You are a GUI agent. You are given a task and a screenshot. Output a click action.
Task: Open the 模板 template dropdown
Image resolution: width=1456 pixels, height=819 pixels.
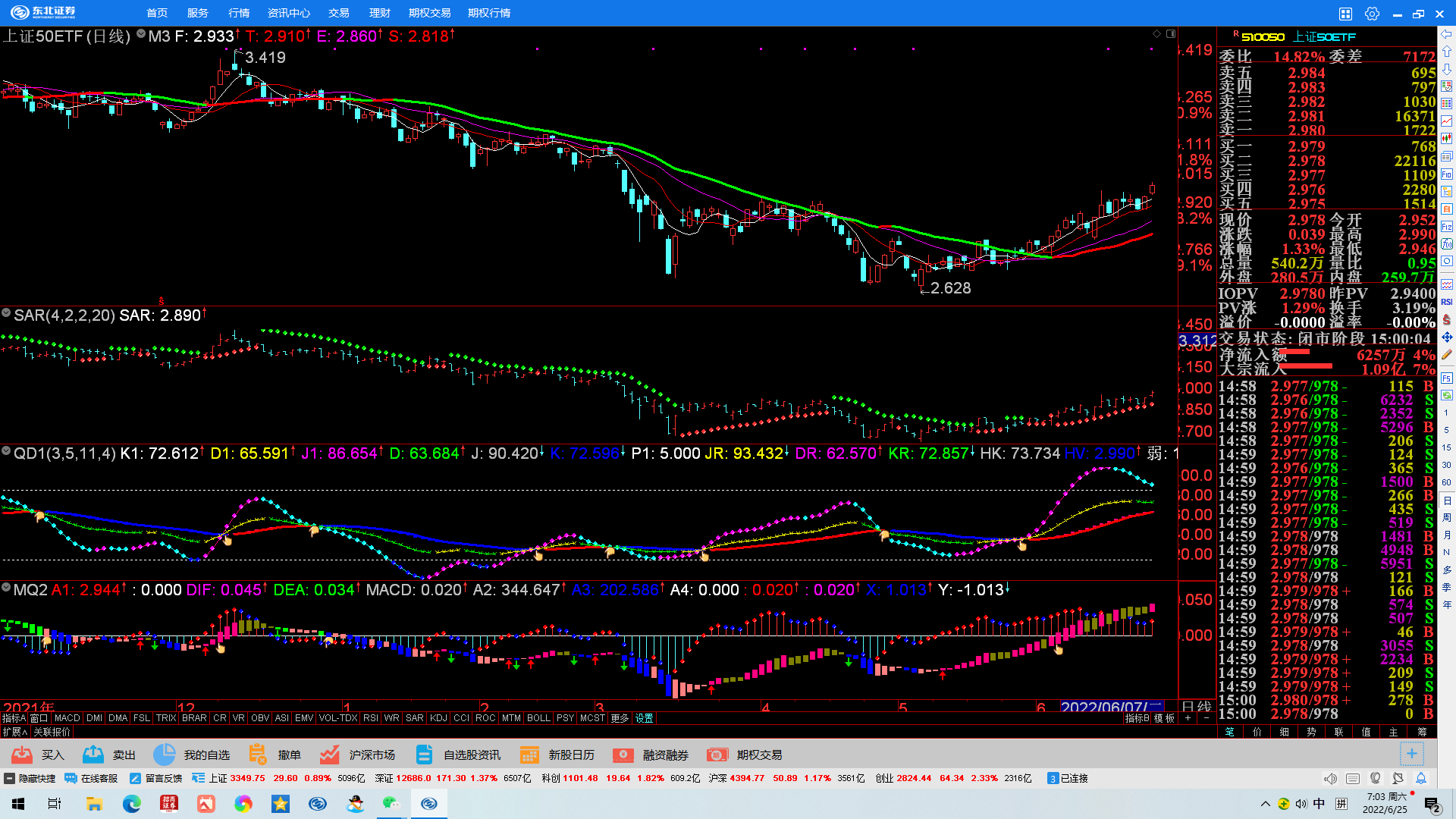pyautogui.click(x=1165, y=718)
